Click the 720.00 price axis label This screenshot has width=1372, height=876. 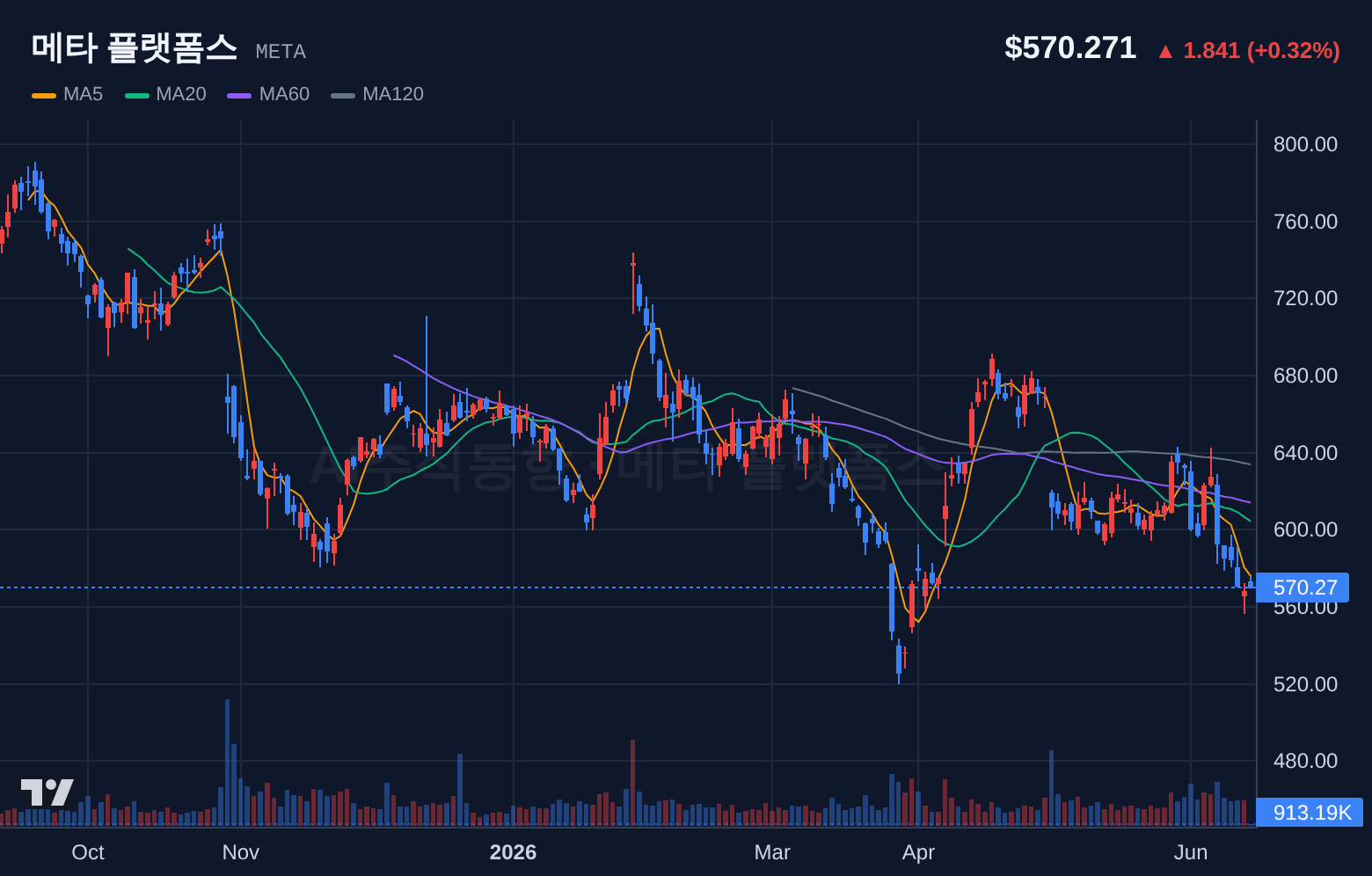[1305, 298]
